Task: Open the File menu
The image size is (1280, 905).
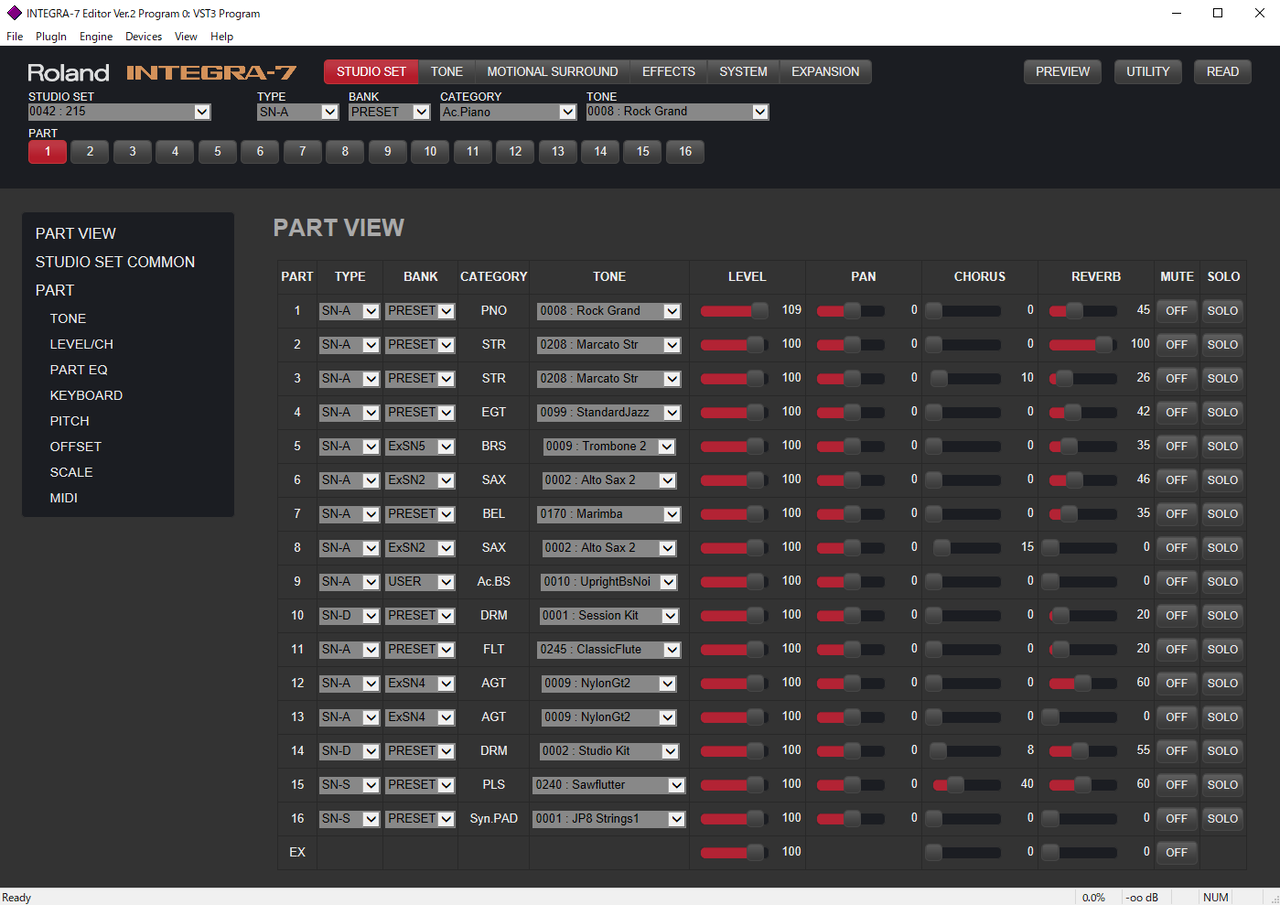Action: point(14,37)
